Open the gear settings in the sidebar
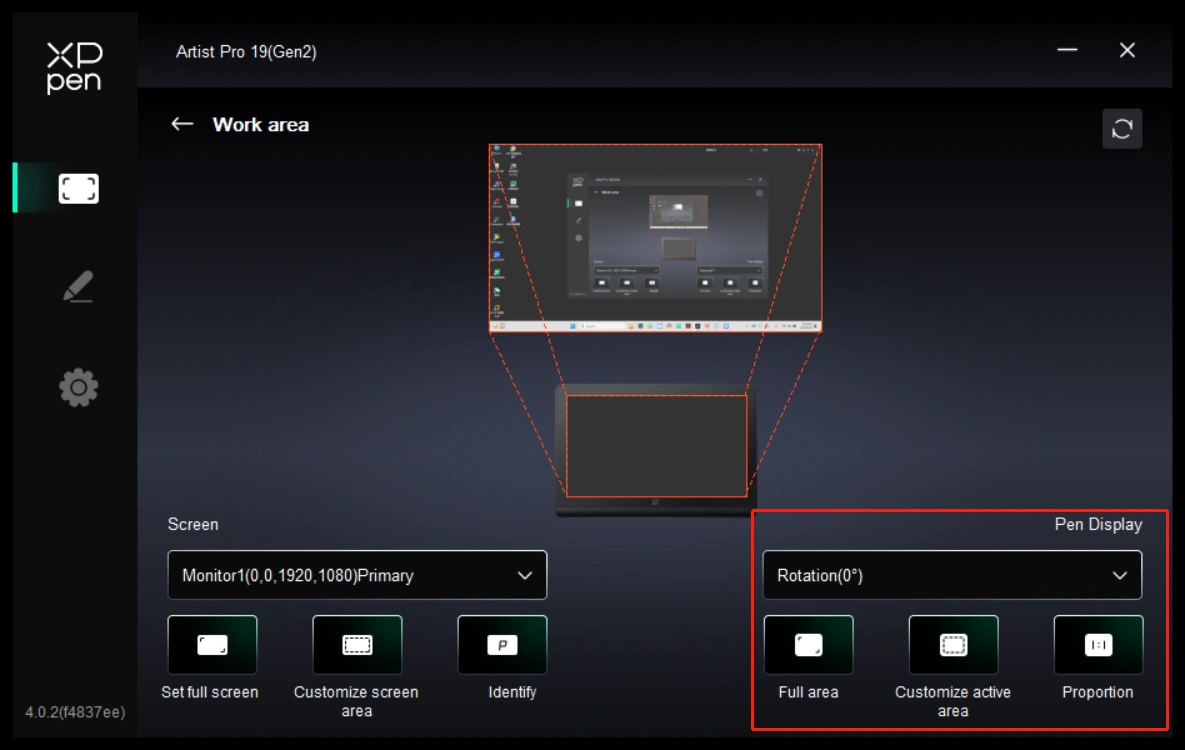The width and height of the screenshot is (1185, 750). [x=78, y=387]
